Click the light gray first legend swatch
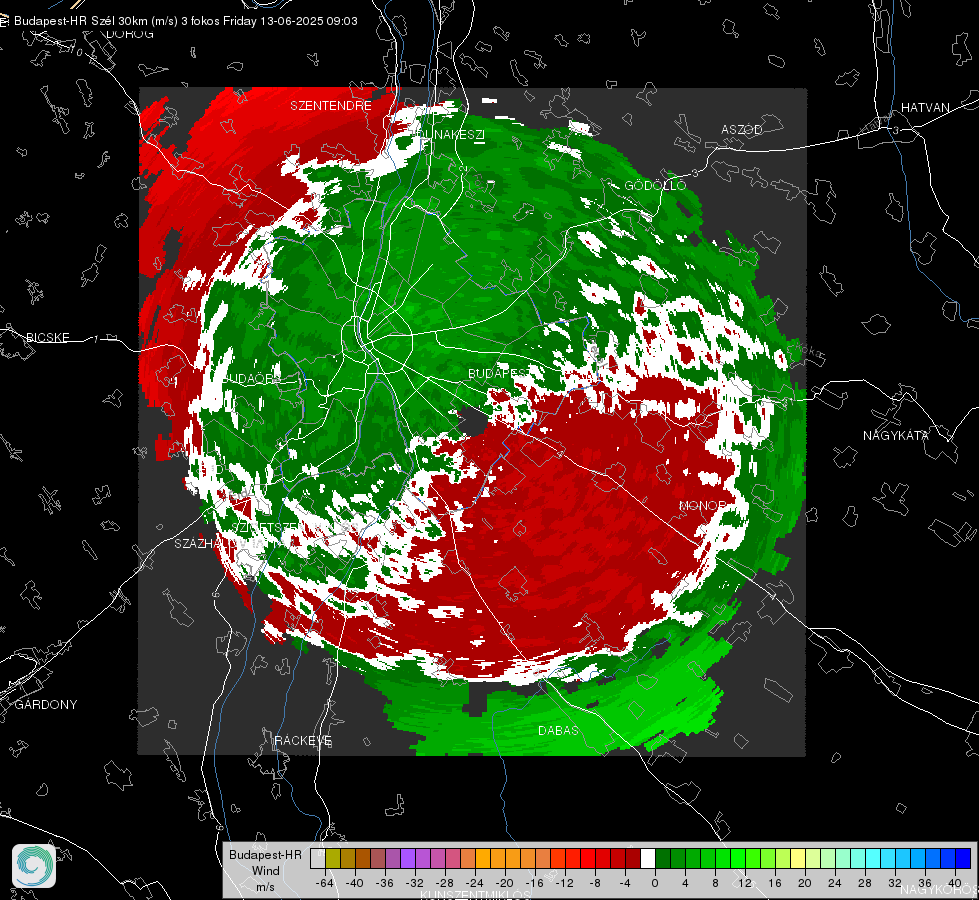Image resolution: width=979 pixels, height=900 pixels. click(x=318, y=859)
